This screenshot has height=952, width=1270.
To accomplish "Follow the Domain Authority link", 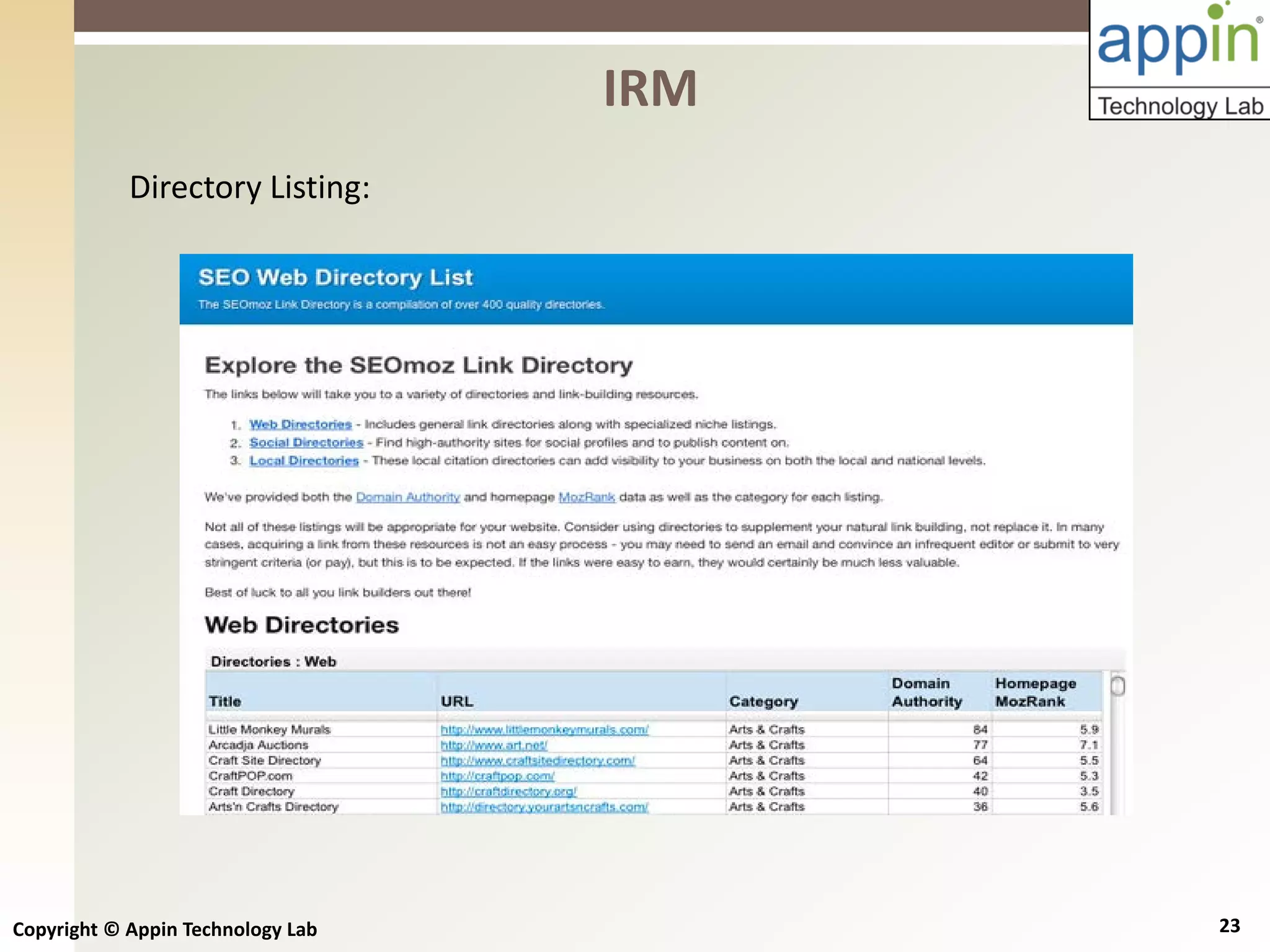I will coord(408,497).
